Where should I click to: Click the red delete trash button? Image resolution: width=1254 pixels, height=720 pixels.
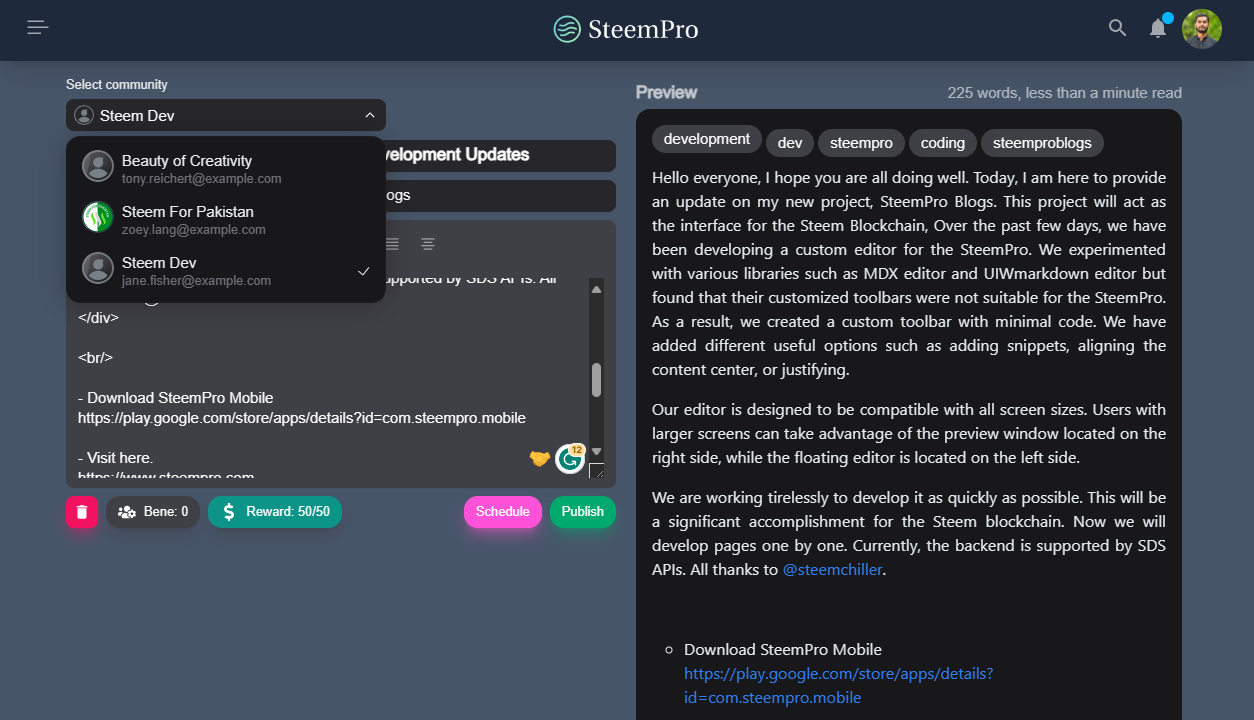pyautogui.click(x=82, y=512)
